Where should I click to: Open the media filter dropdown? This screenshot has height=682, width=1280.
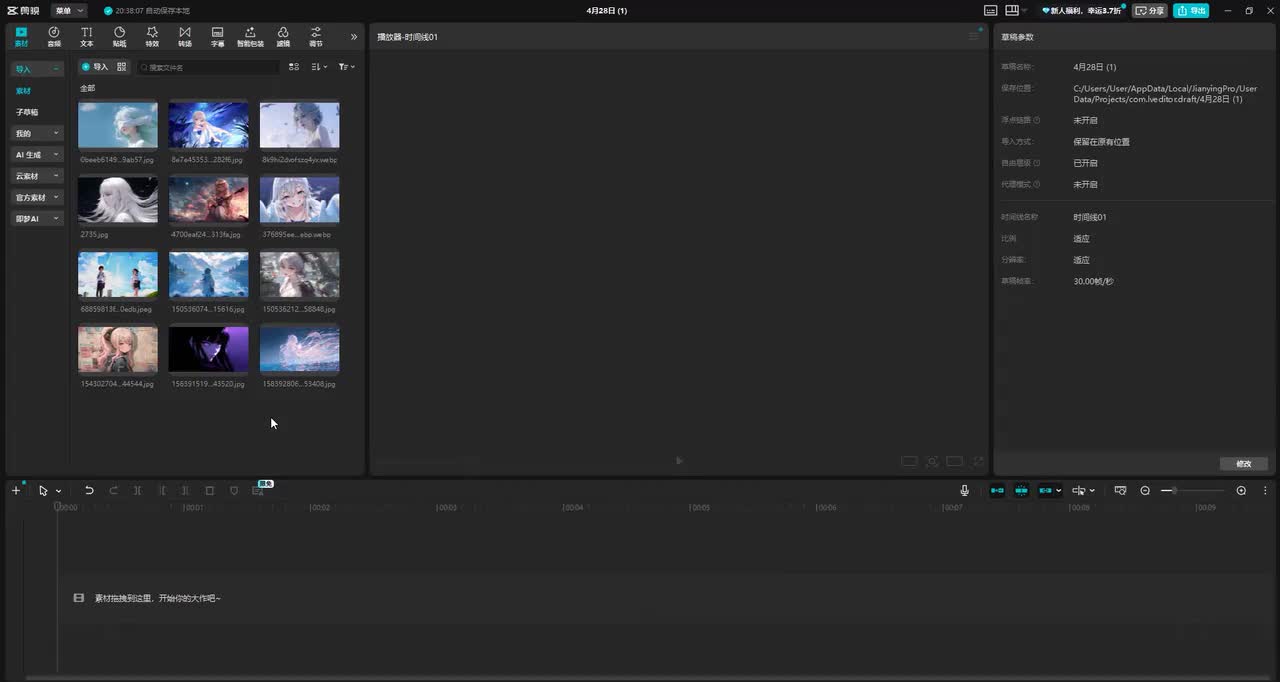(x=346, y=67)
